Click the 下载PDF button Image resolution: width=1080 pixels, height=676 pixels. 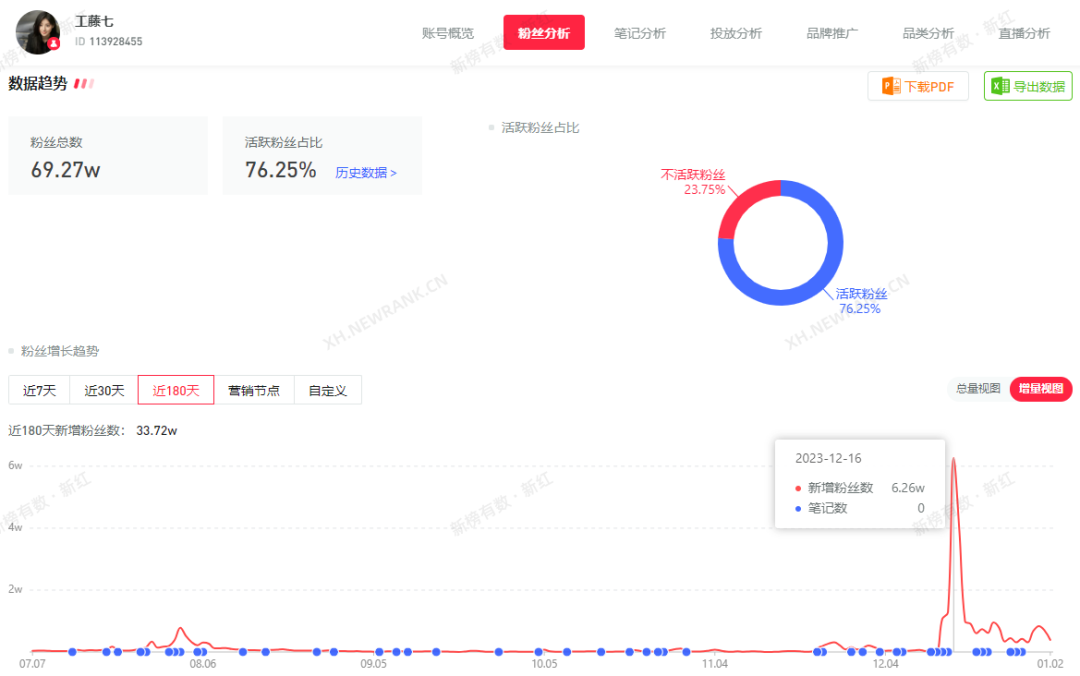coord(918,86)
